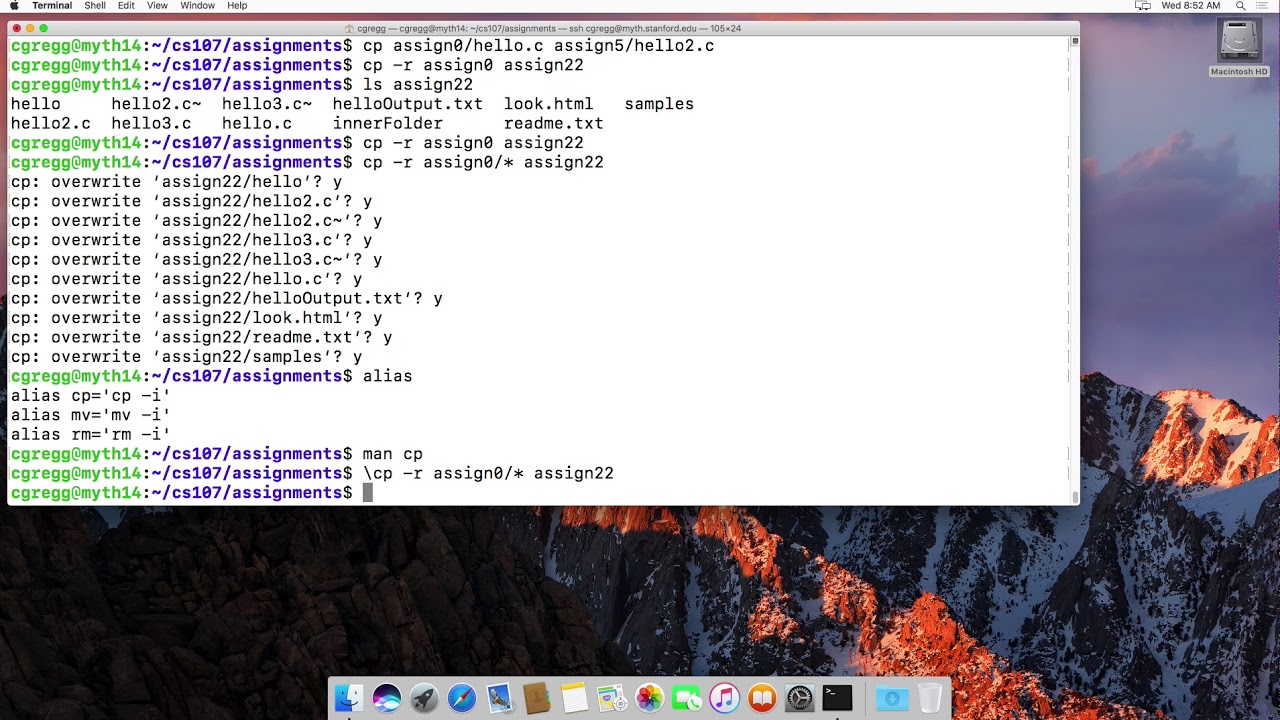Viewport: 1280px width, 720px height.
Task: Open Photos app in dock
Action: point(650,698)
